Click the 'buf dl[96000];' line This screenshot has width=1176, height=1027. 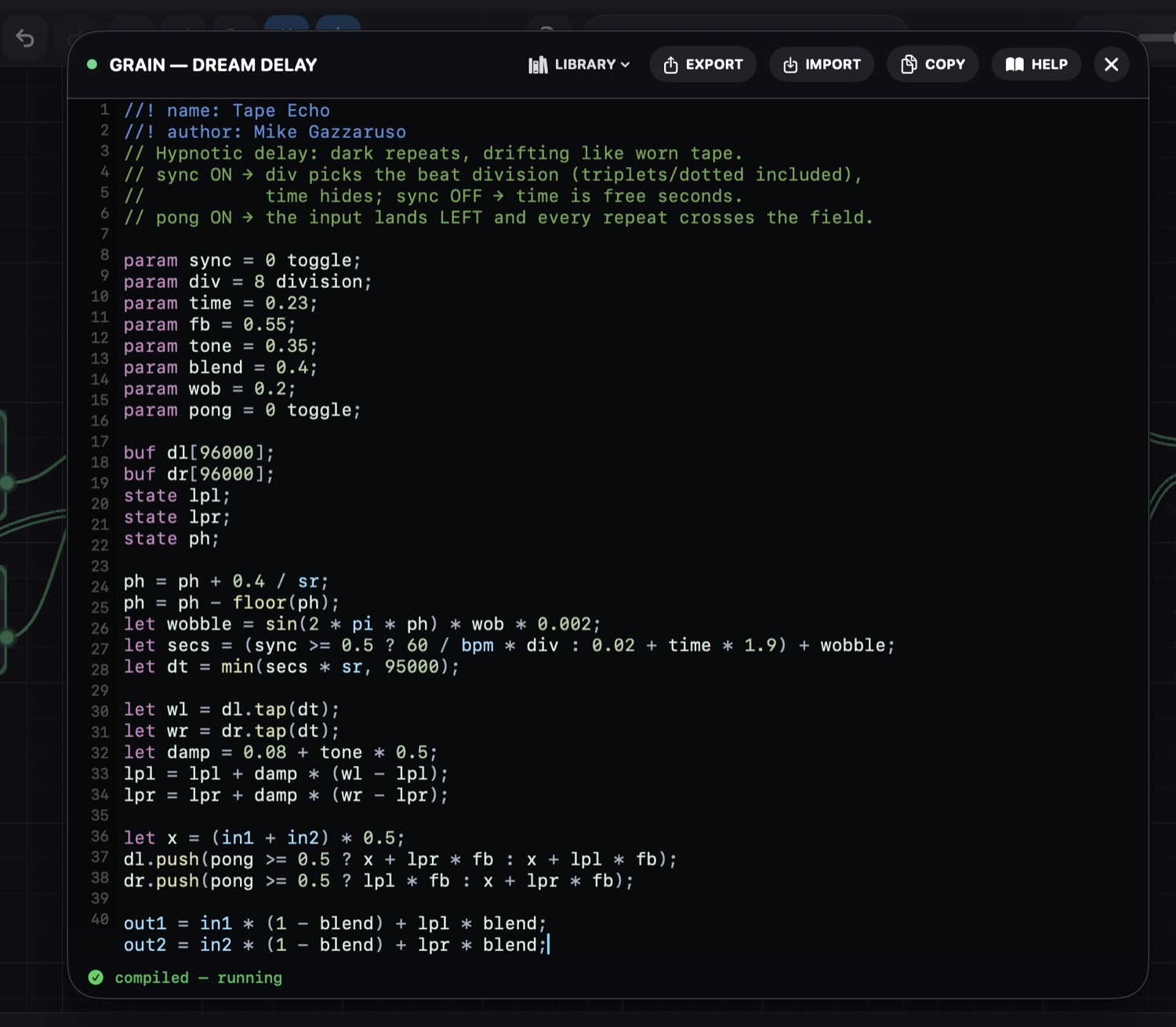[199, 453]
